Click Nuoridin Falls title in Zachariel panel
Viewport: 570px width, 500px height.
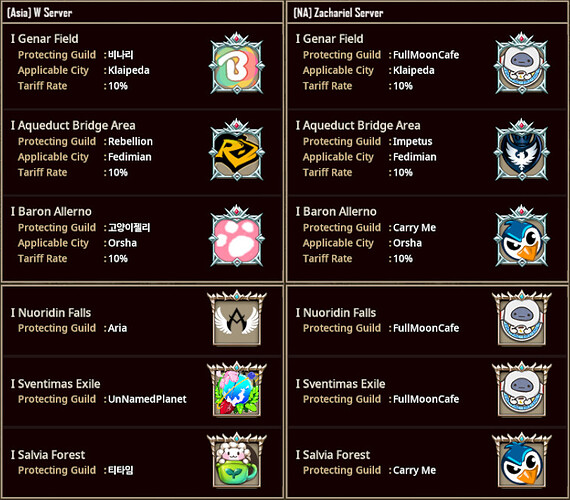[339, 313]
